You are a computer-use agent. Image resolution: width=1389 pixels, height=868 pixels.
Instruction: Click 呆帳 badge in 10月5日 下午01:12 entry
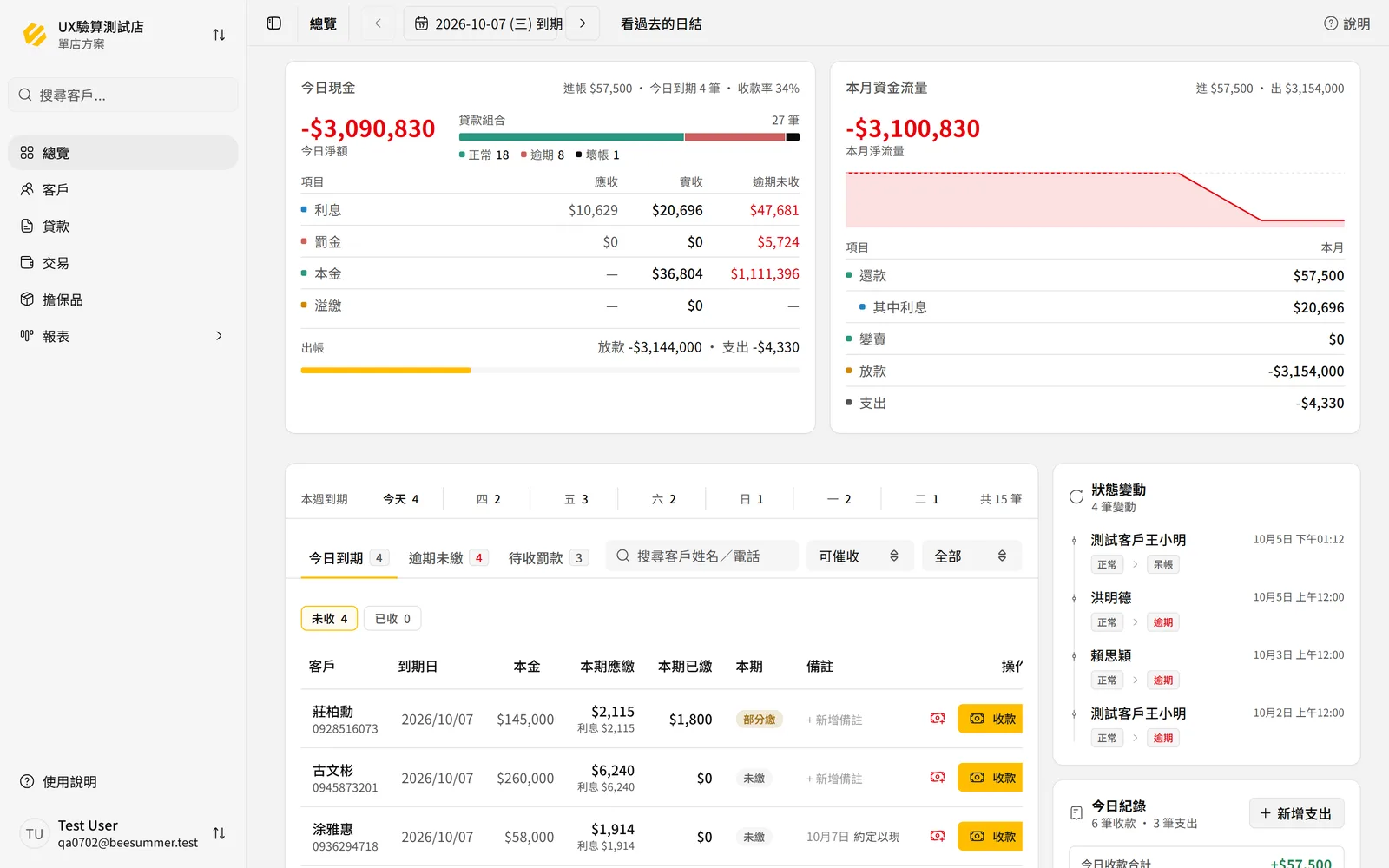(1162, 564)
